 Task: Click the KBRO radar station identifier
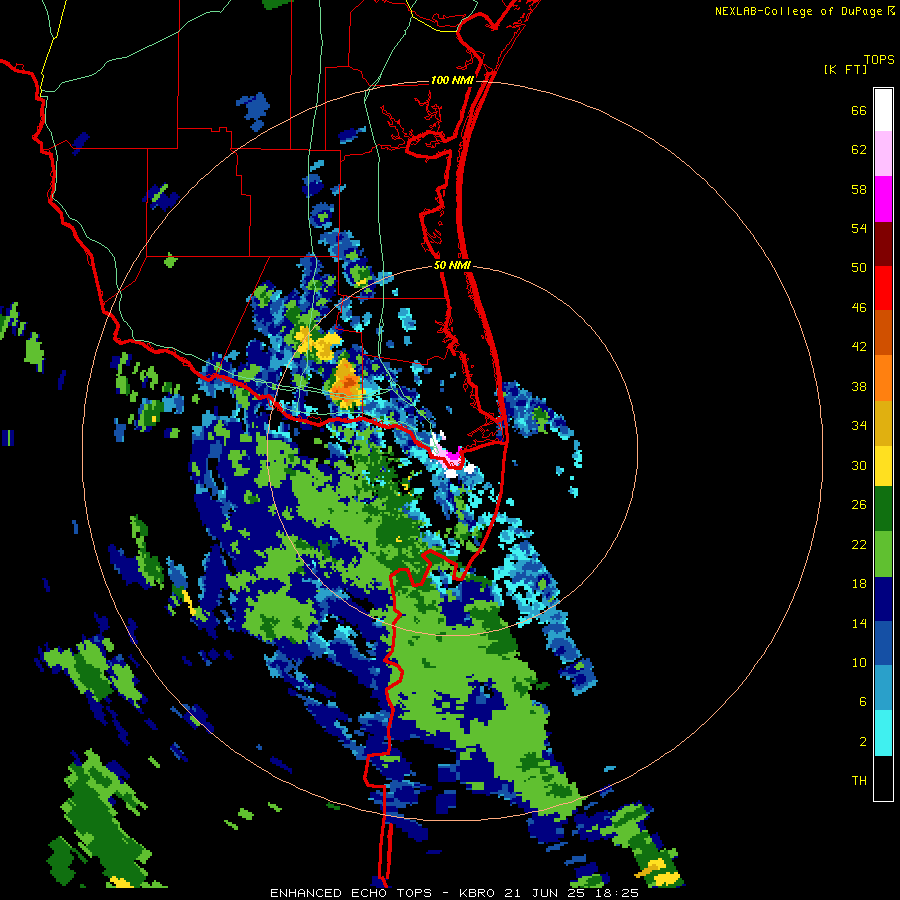[x=478, y=893]
